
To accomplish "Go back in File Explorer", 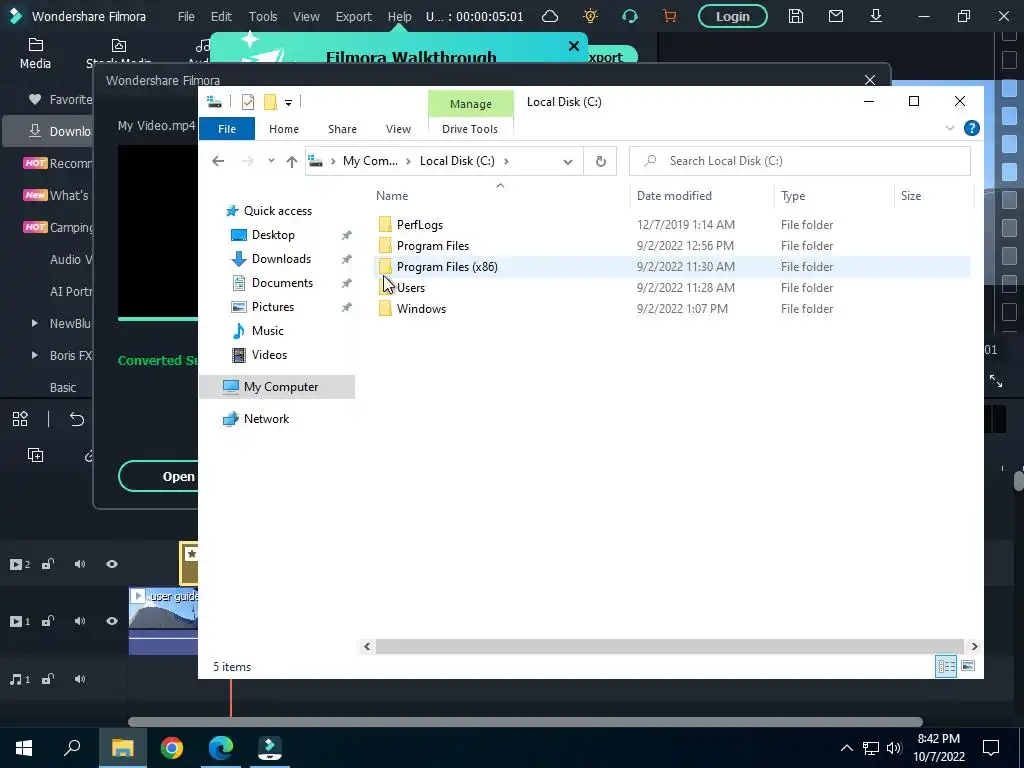I will [218, 161].
